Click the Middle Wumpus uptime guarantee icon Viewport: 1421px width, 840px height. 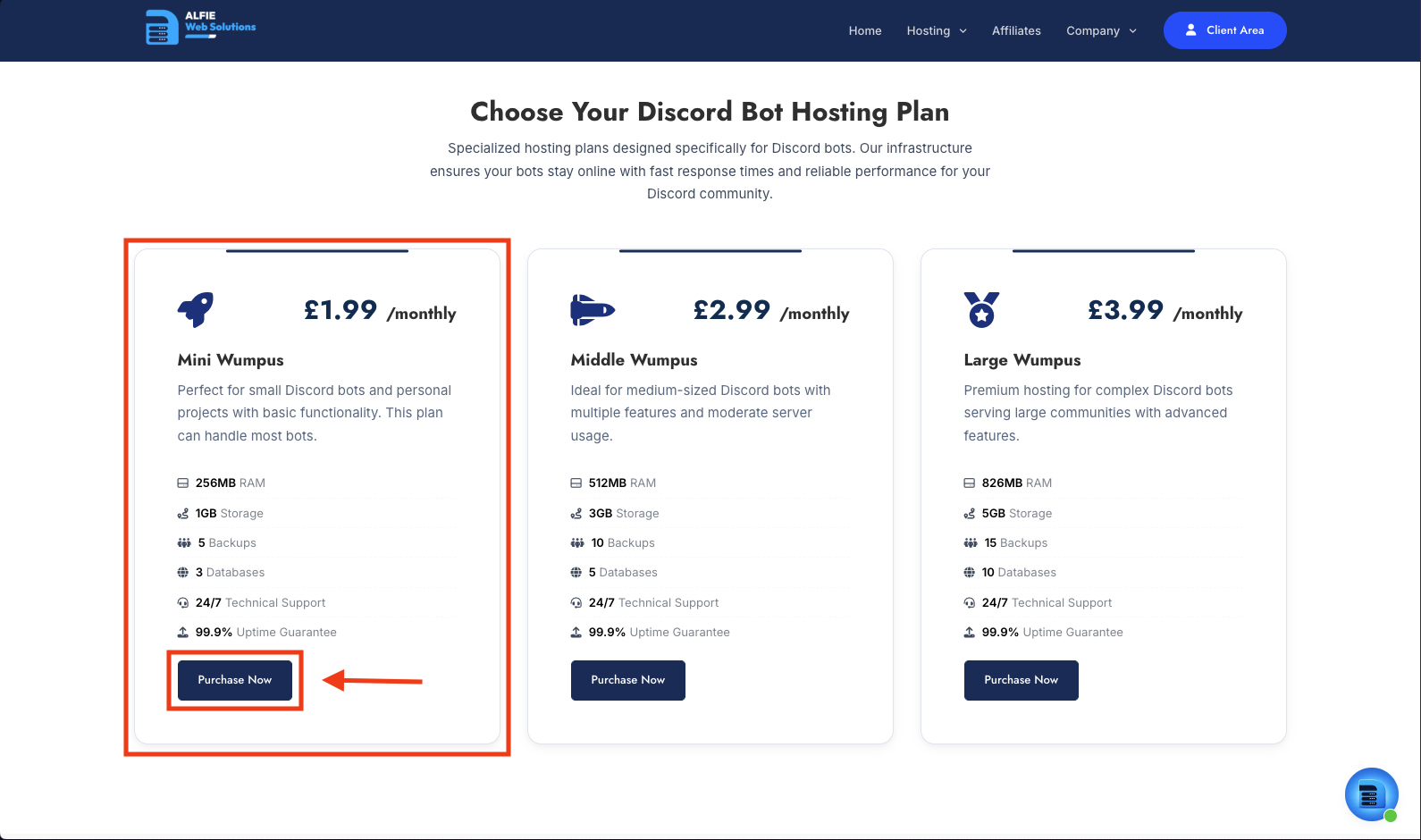(x=576, y=633)
